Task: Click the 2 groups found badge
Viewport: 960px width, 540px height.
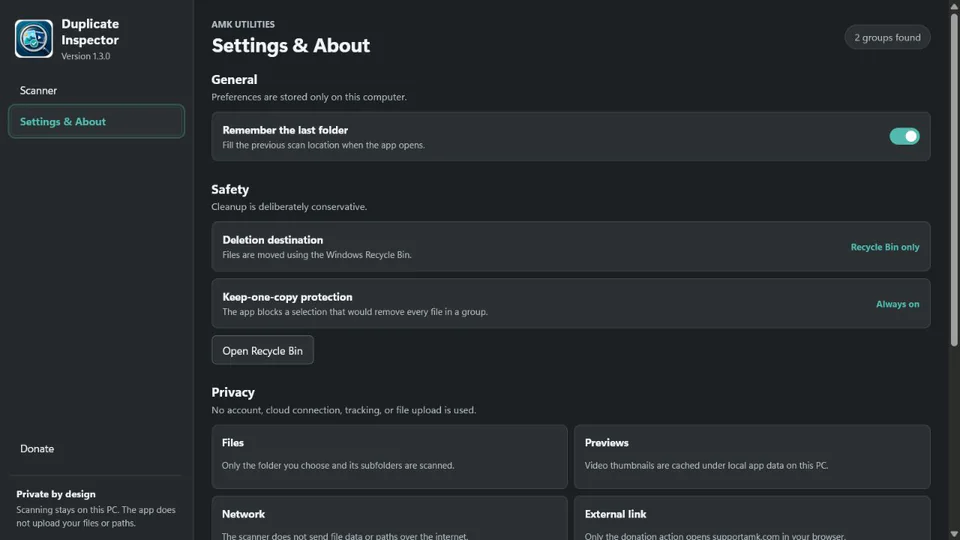Action: point(887,37)
